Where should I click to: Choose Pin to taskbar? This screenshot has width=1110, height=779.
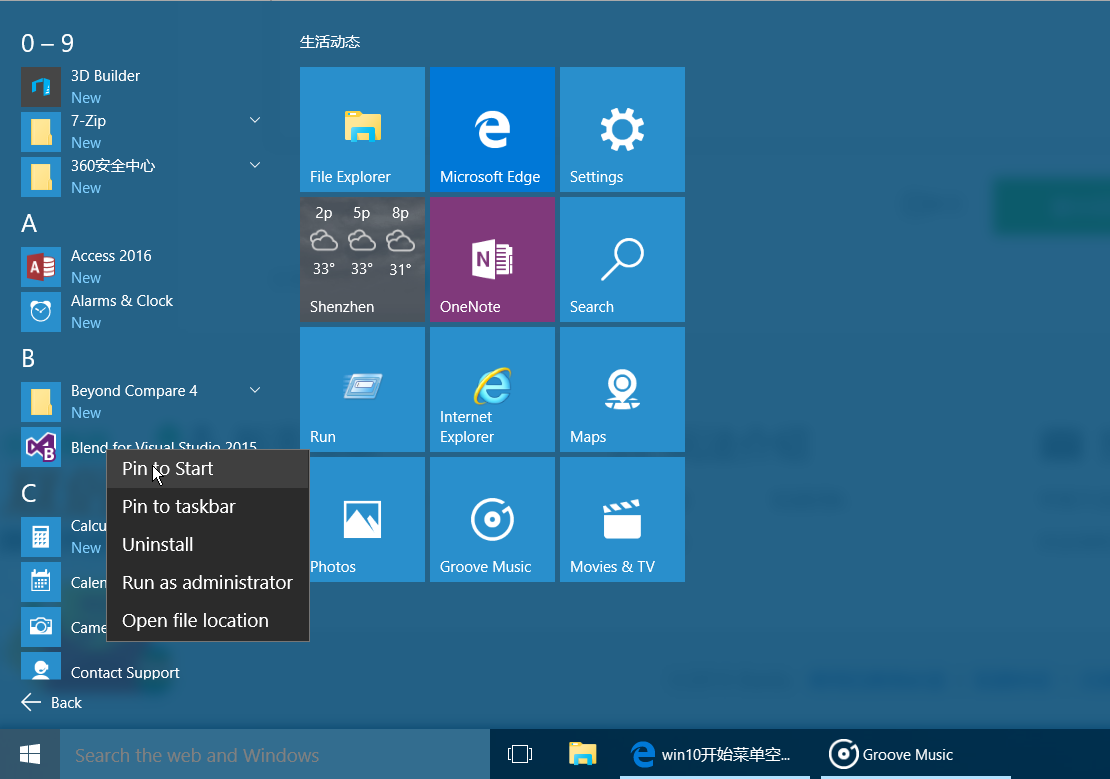[207, 506]
